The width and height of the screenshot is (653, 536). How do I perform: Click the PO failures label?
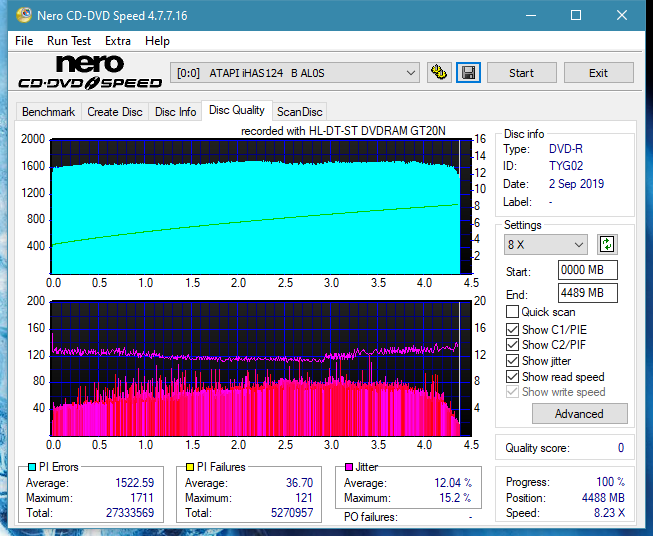pyautogui.click(x=370, y=517)
